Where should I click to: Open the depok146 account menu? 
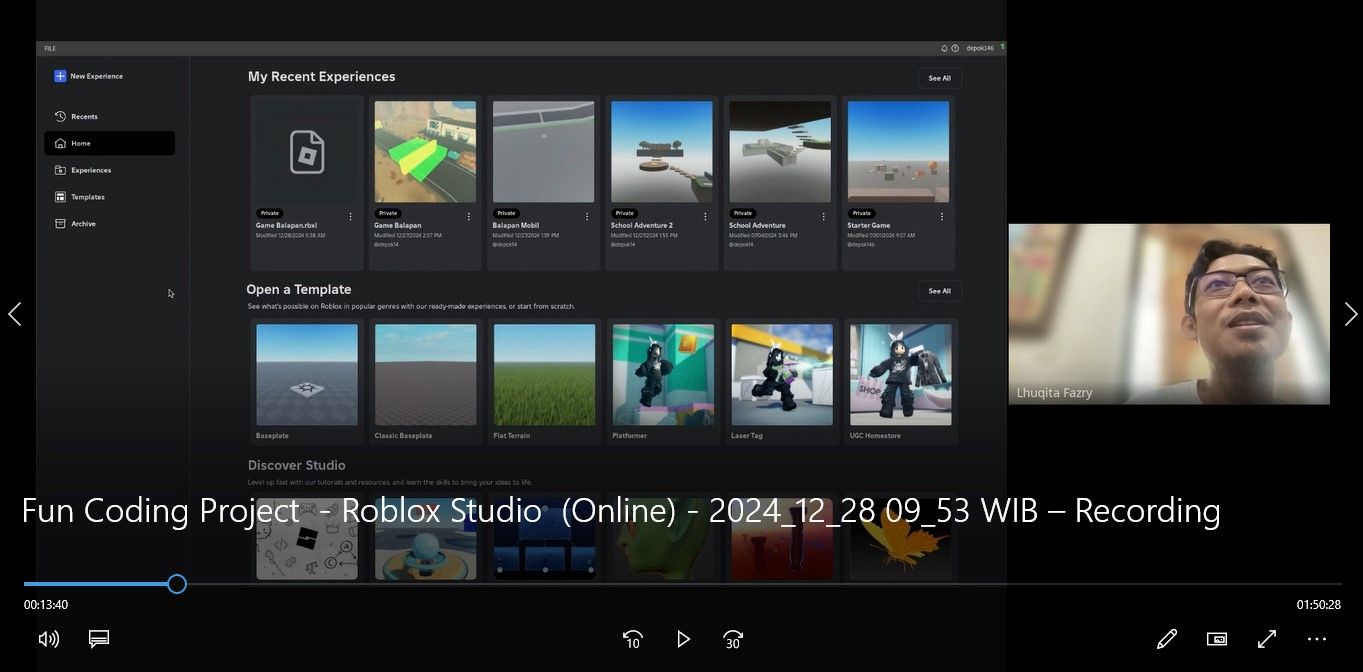980,48
